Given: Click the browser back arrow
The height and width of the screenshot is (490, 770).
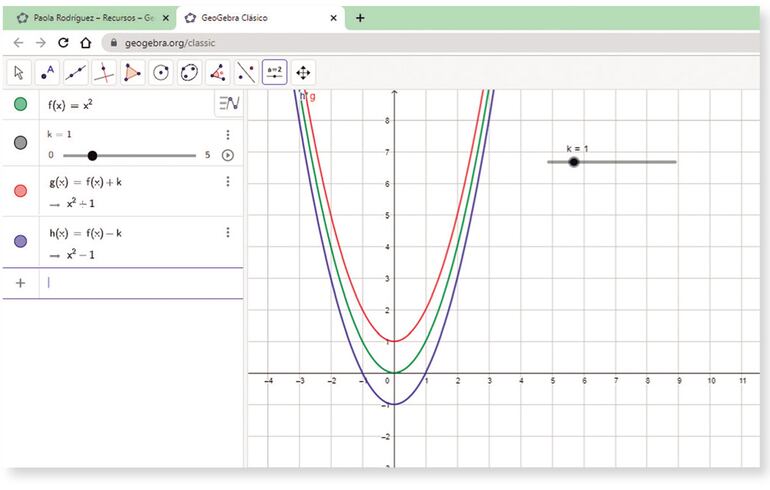Looking at the screenshot, I should tap(18, 43).
